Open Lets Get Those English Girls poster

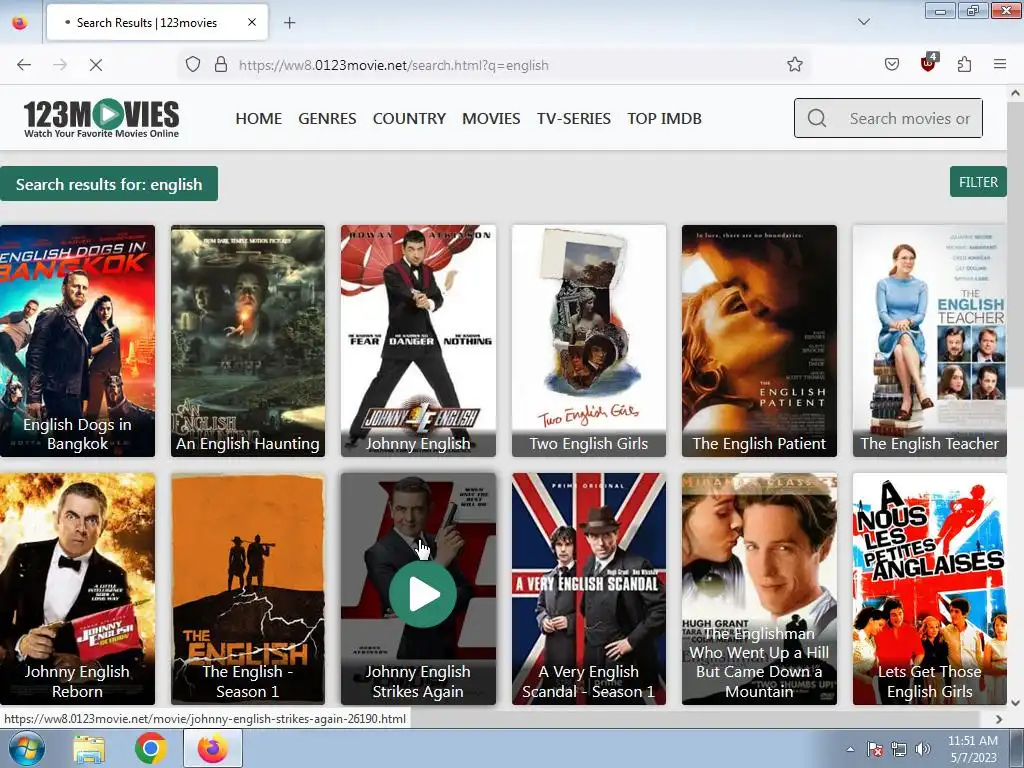pyautogui.click(x=929, y=588)
